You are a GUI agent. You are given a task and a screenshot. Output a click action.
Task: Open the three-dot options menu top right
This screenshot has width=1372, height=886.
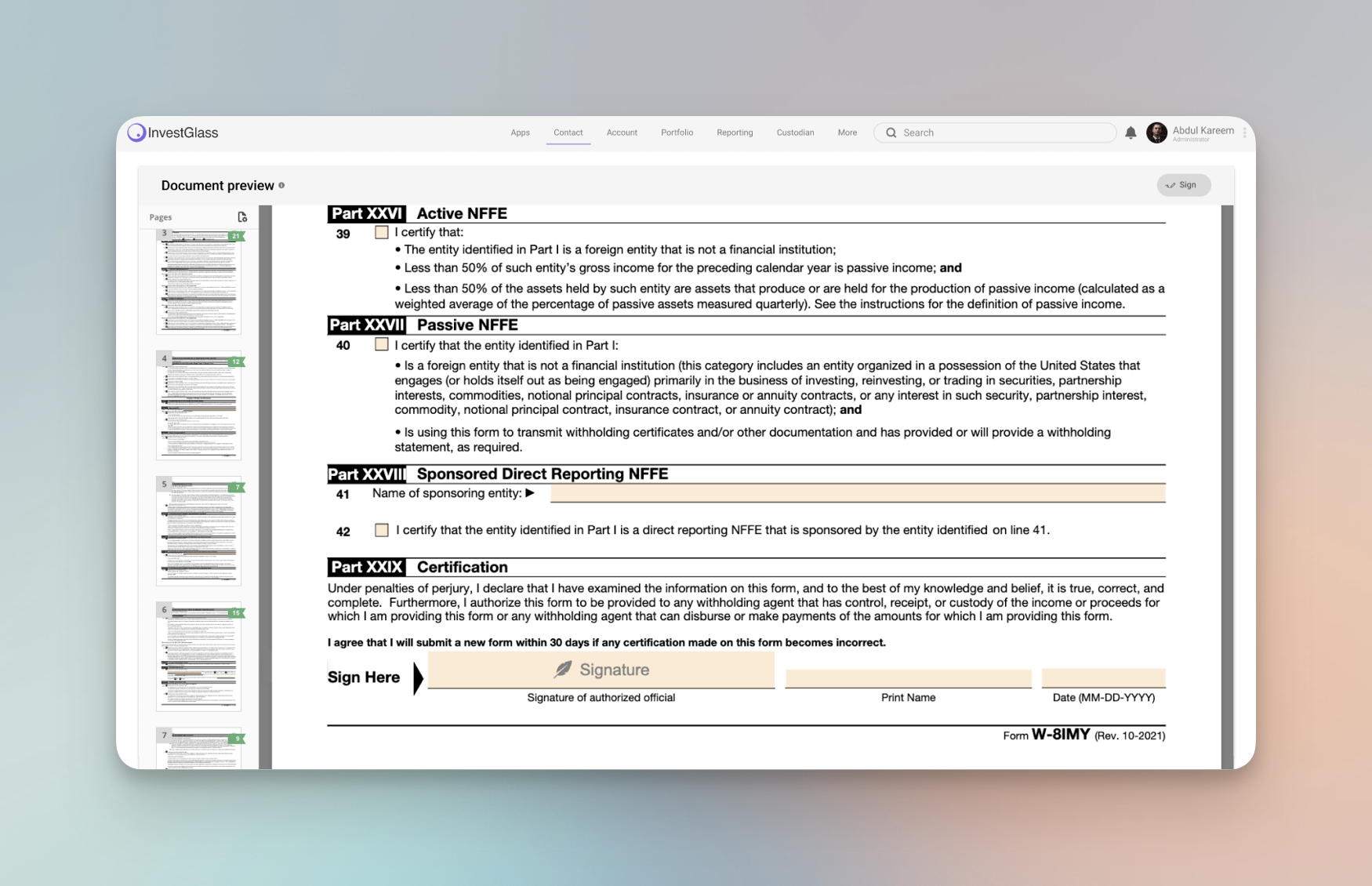1246,133
